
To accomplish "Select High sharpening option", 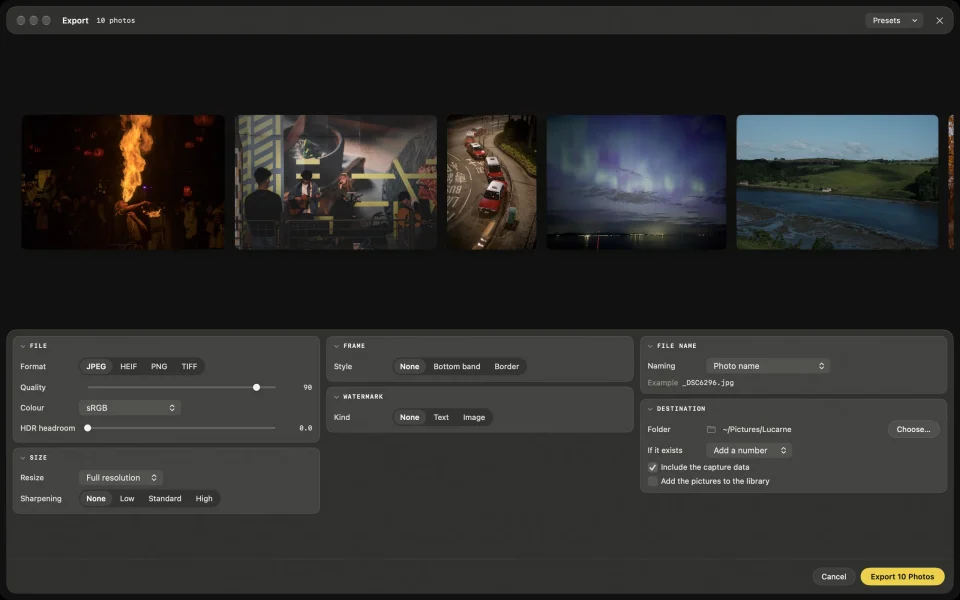I will point(204,498).
